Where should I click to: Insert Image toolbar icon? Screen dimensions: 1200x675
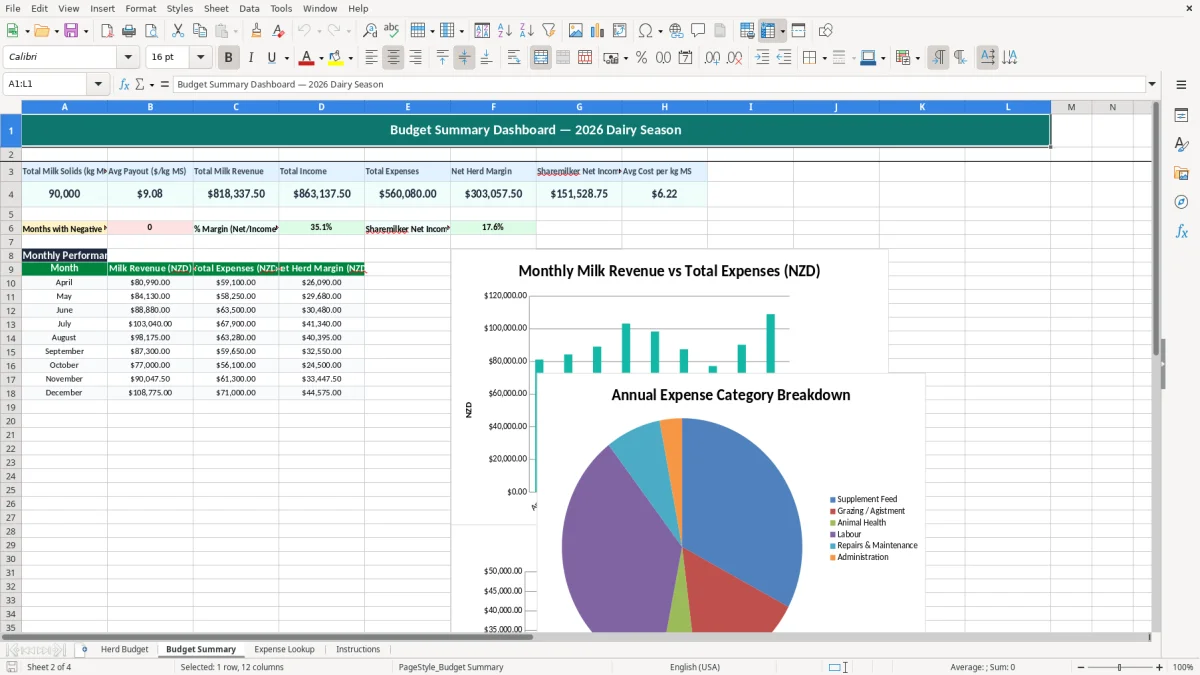(576, 31)
